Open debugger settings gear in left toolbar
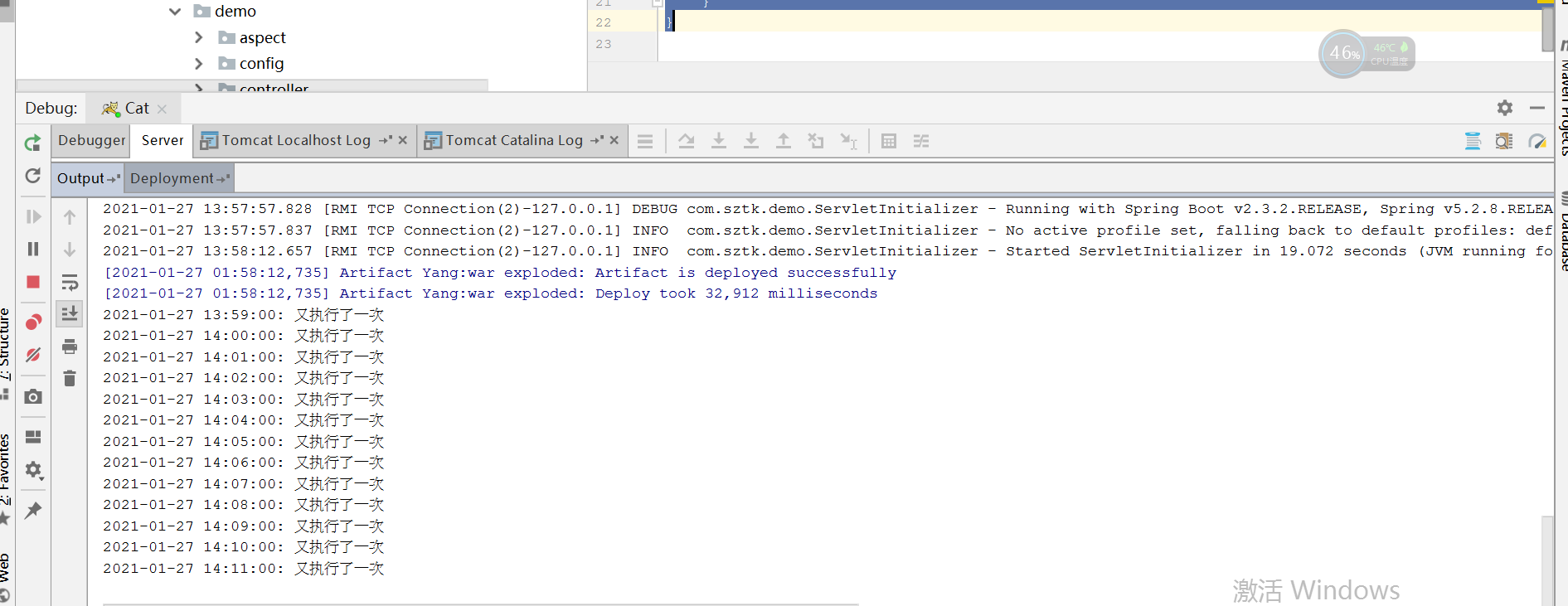Viewport: 1568px width, 606px height. click(x=33, y=470)
